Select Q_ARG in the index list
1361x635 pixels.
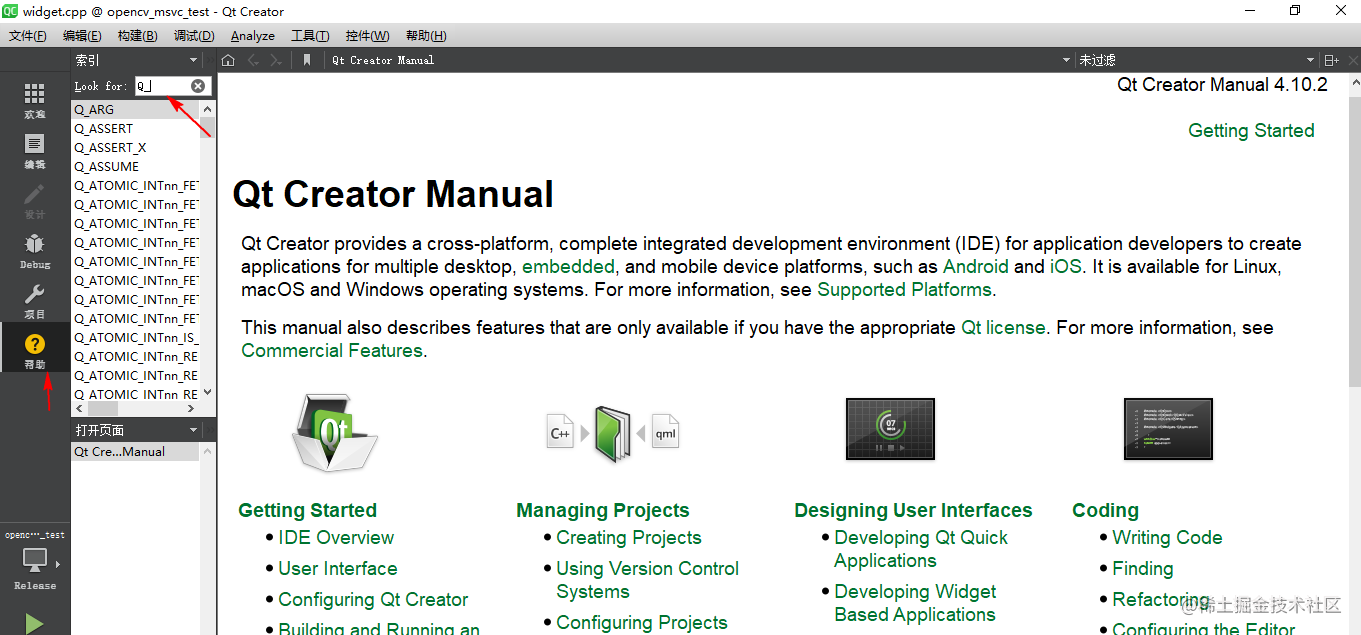click(x=136, y=110)
